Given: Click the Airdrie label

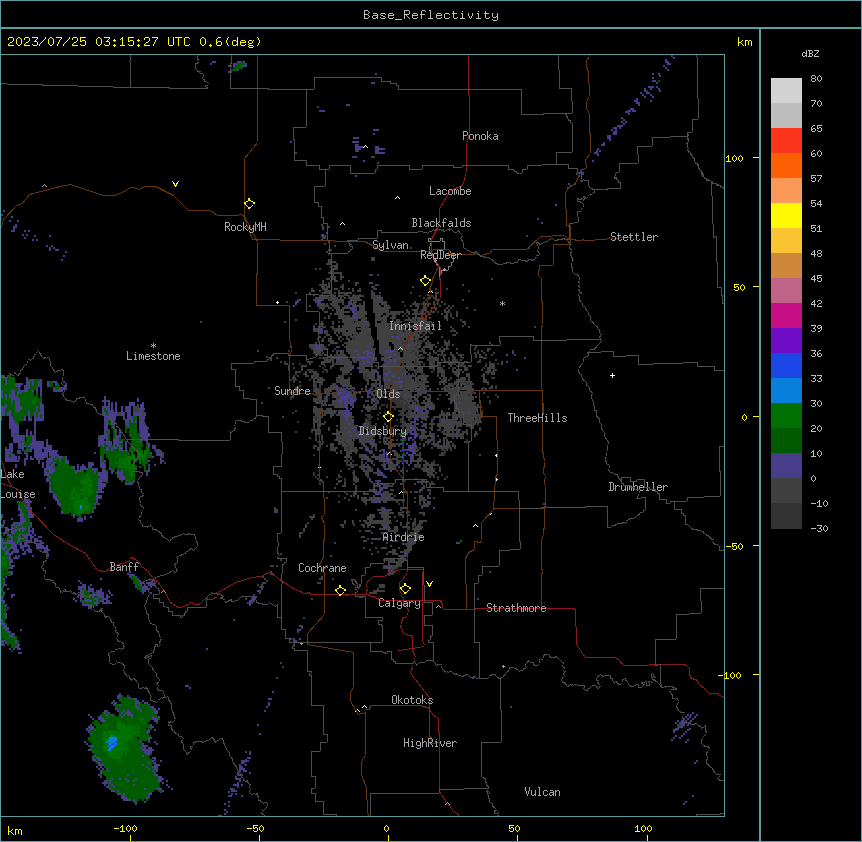Looking at the screenshot, I should (404, 537).
